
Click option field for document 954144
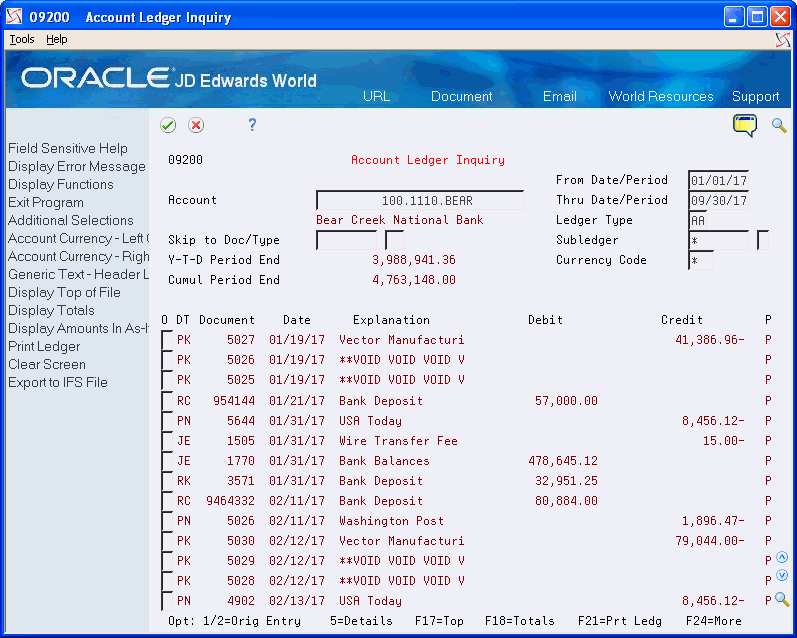pyautogui.click(x=167, y=401)
